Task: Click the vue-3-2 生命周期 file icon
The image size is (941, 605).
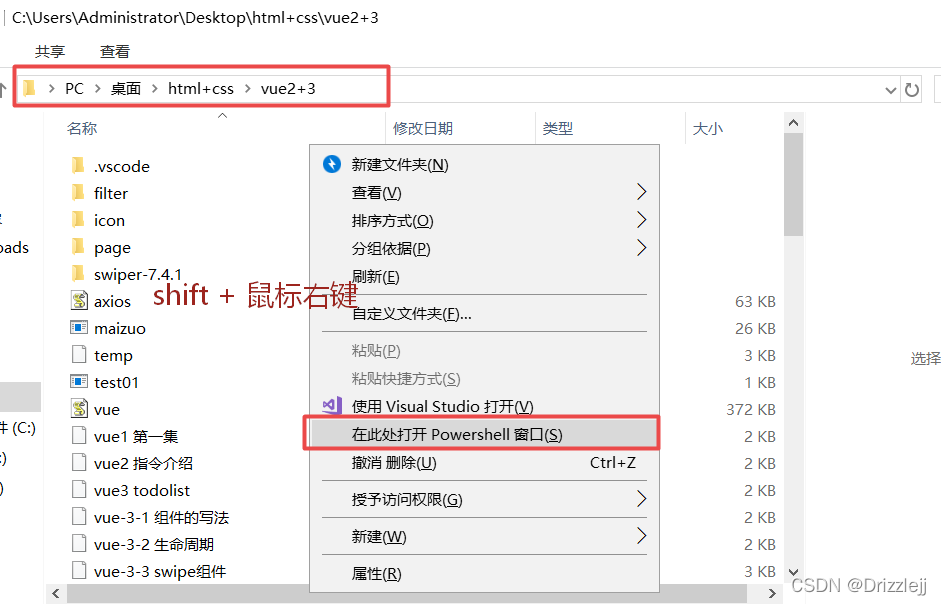Action: 79,543
